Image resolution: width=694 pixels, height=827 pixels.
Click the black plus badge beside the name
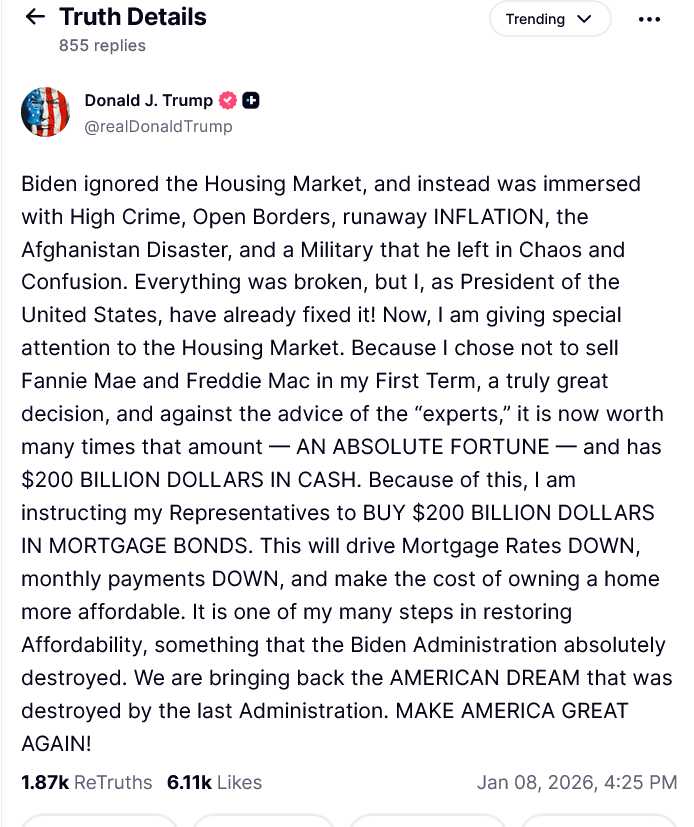(252, 100)
